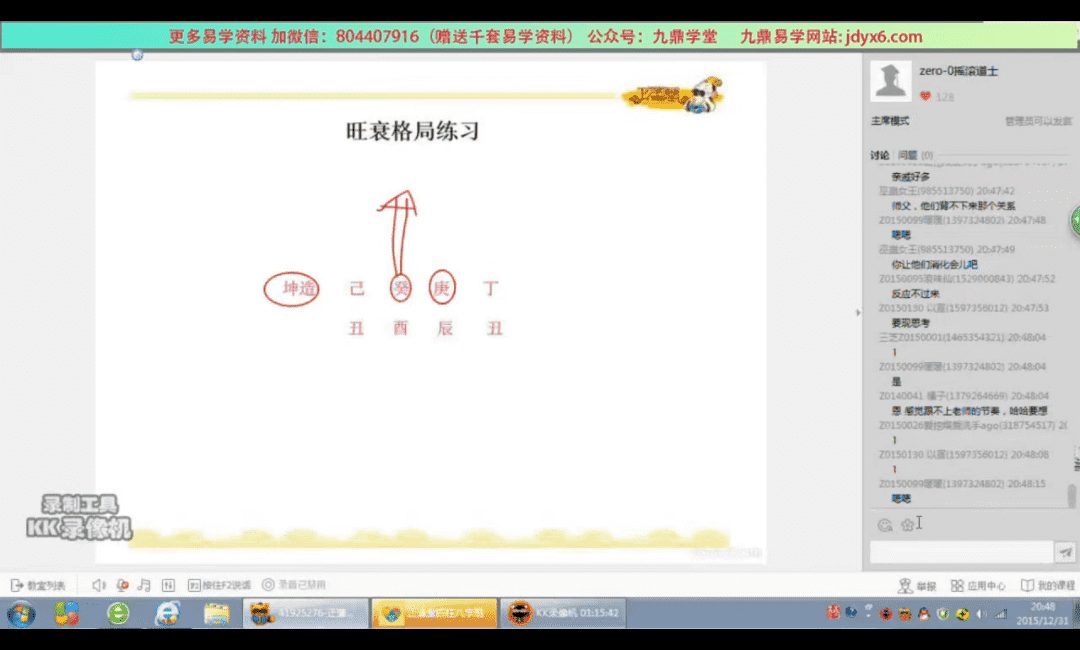Click the emoji smiley icon in chat
1080x650 pixels.
point(884,525)
